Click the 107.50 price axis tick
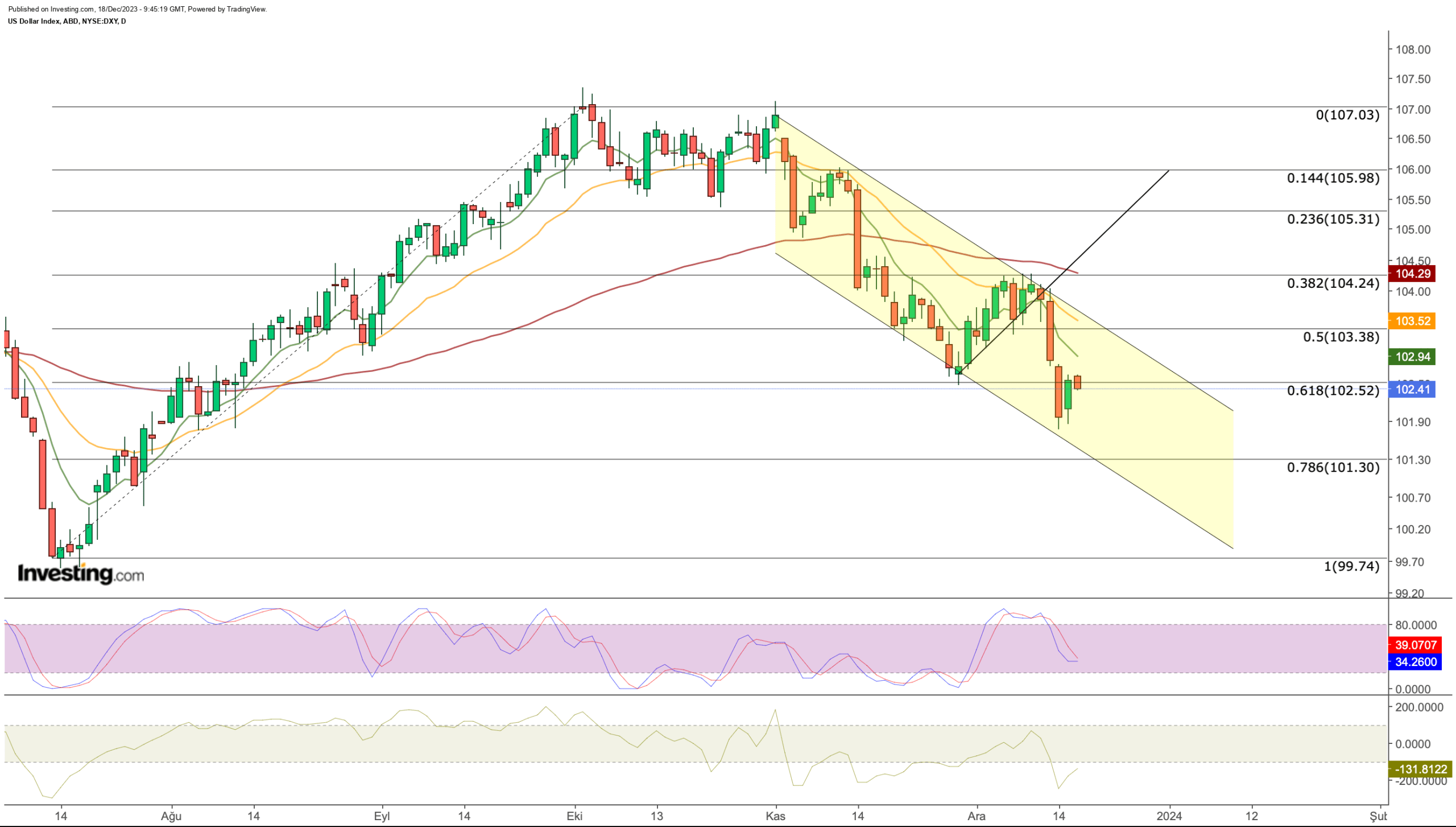The width and height of the screenshot is (1456, 827). 1413,79
